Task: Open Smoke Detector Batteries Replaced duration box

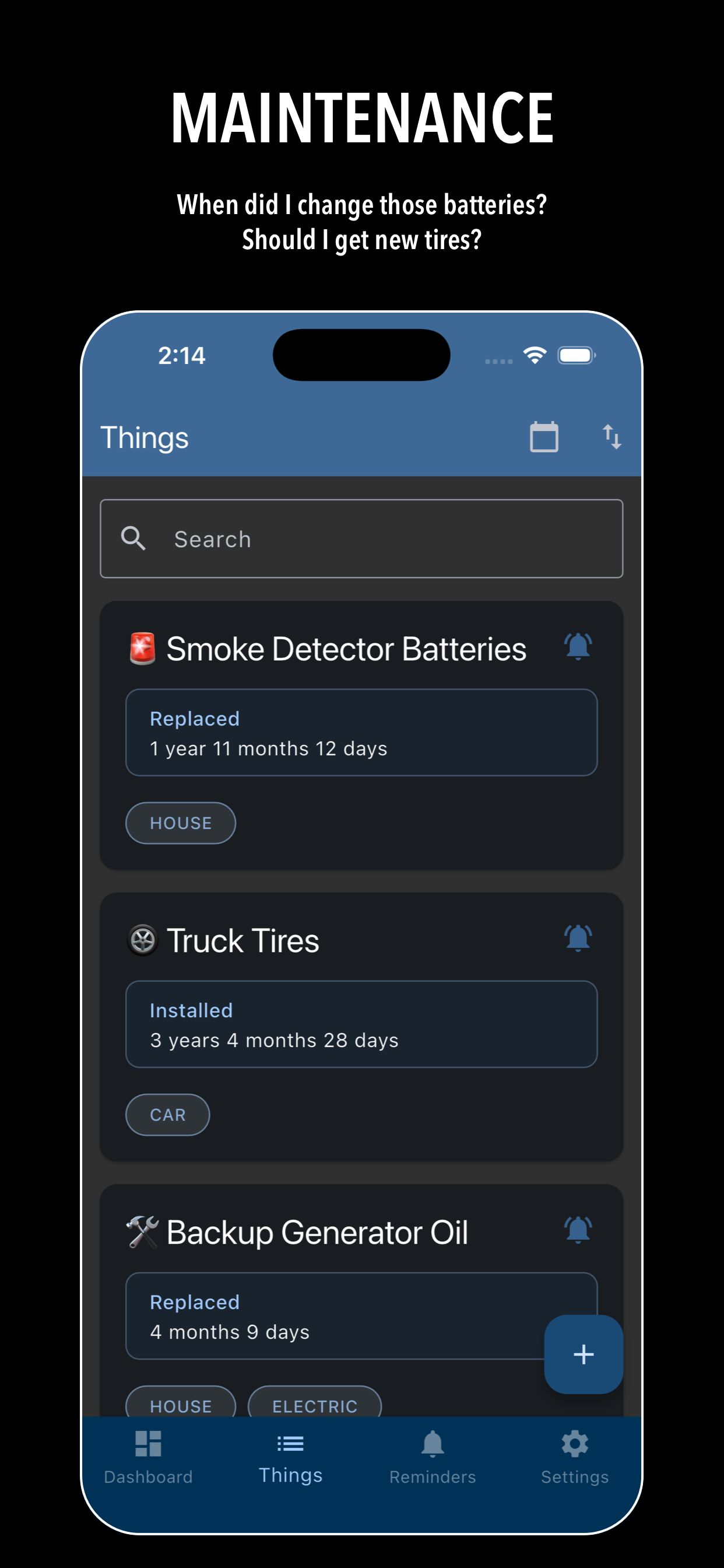Action: click(361, 732)
